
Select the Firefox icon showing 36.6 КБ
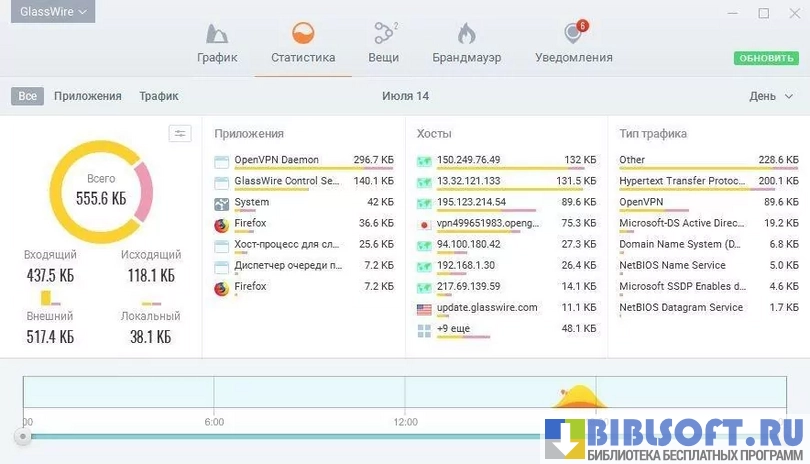[221, 224]
